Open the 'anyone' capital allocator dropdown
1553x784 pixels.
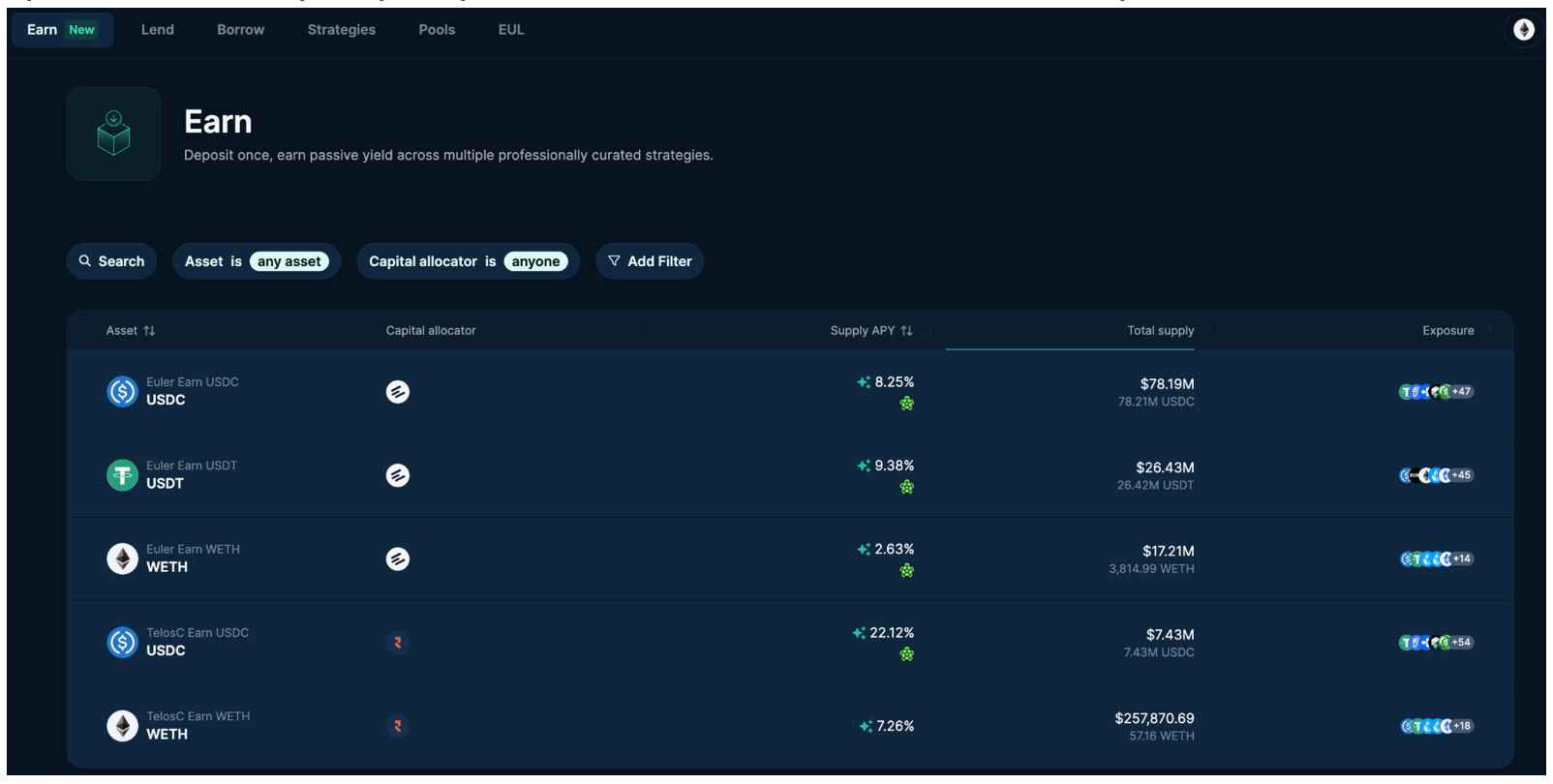(x=535, y=261)
